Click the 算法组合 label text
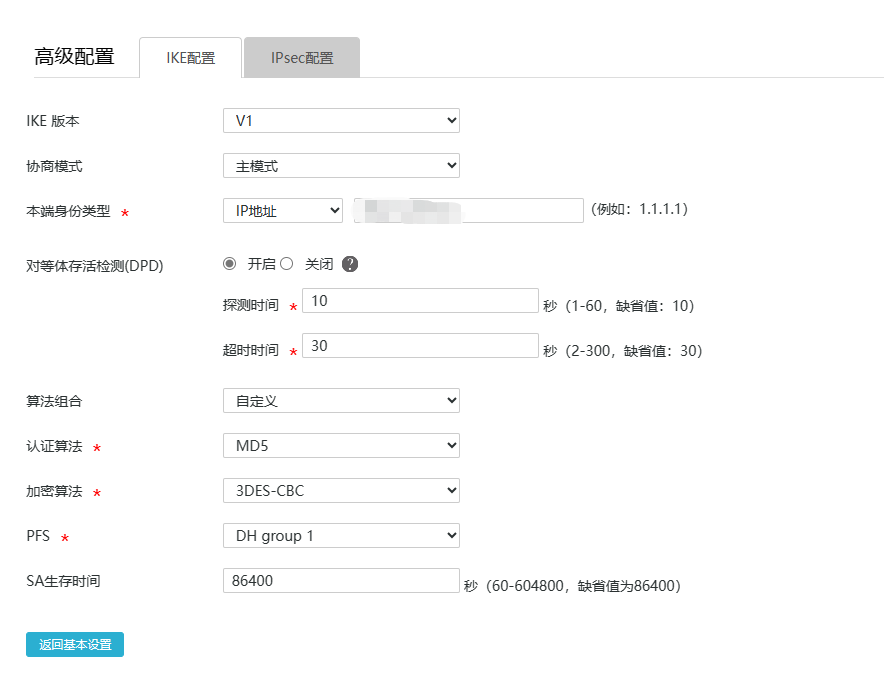 click(54, 402)
